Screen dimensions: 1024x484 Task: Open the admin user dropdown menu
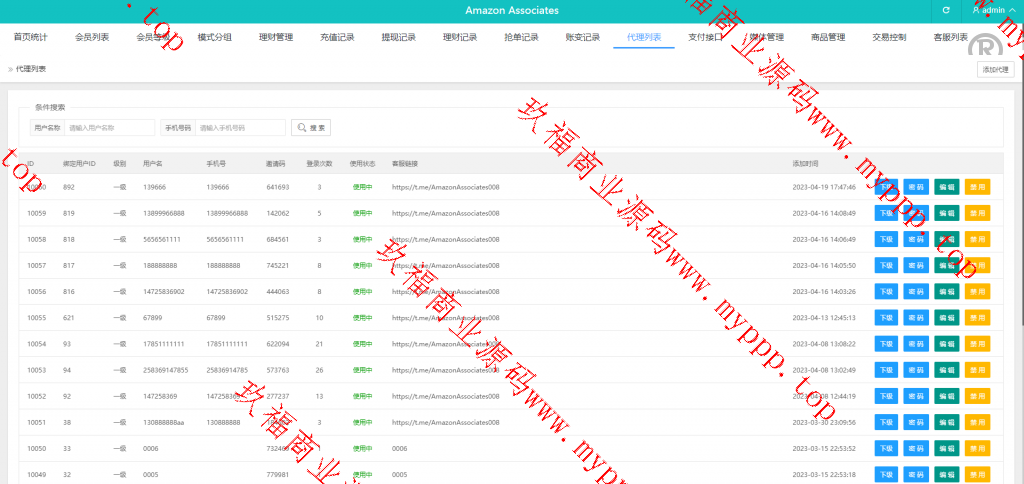pos(989,10)
